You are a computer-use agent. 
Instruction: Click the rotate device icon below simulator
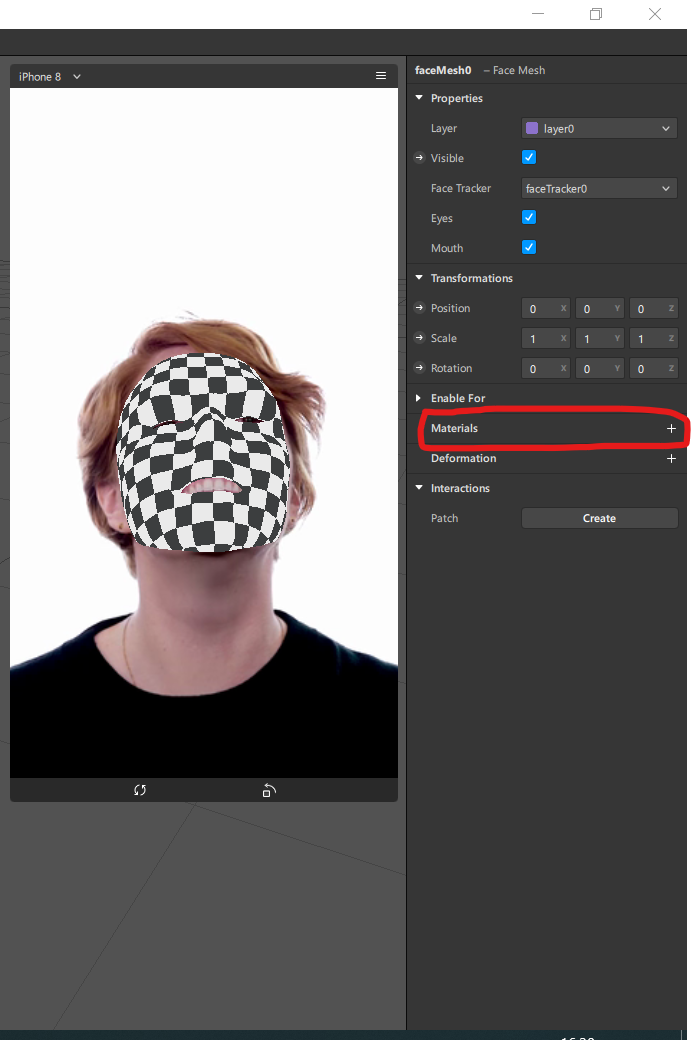pos(269,790)
